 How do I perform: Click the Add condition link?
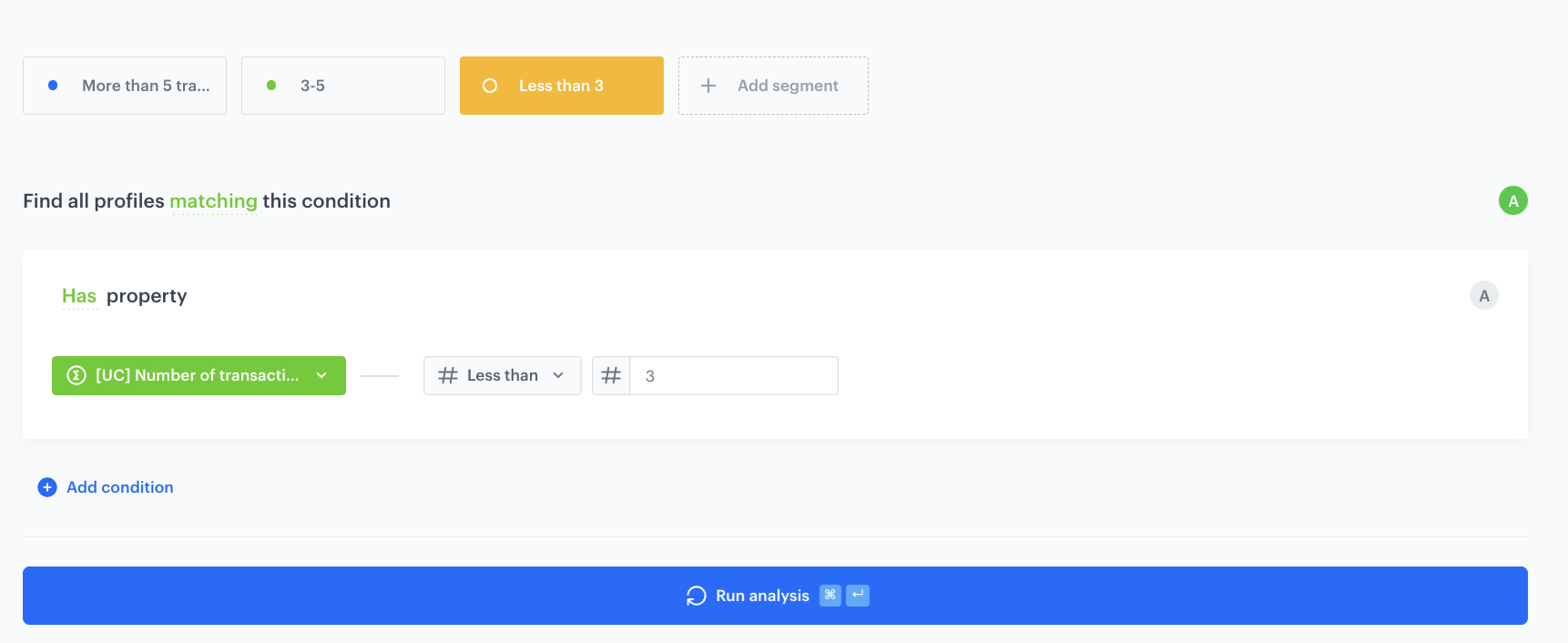pyautogui.click(x=120, y=487)
